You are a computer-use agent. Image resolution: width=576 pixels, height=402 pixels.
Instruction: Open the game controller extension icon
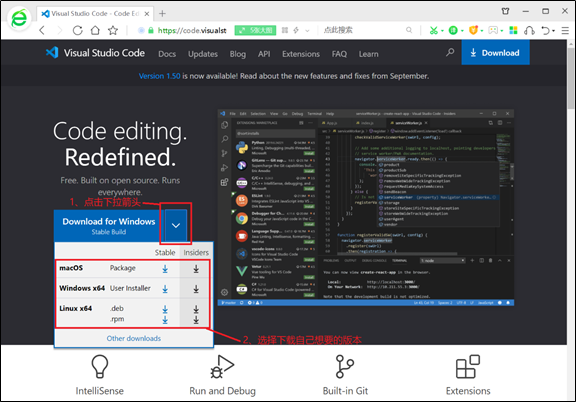493,30
